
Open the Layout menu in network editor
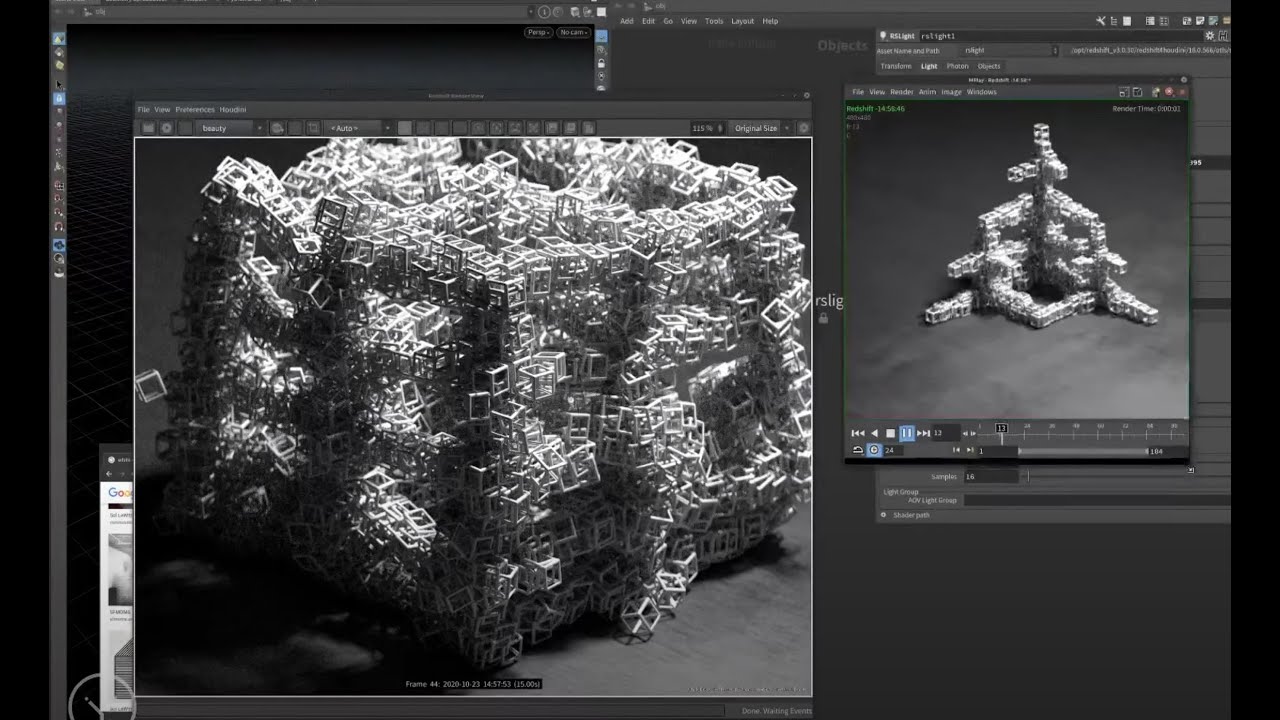743,21
